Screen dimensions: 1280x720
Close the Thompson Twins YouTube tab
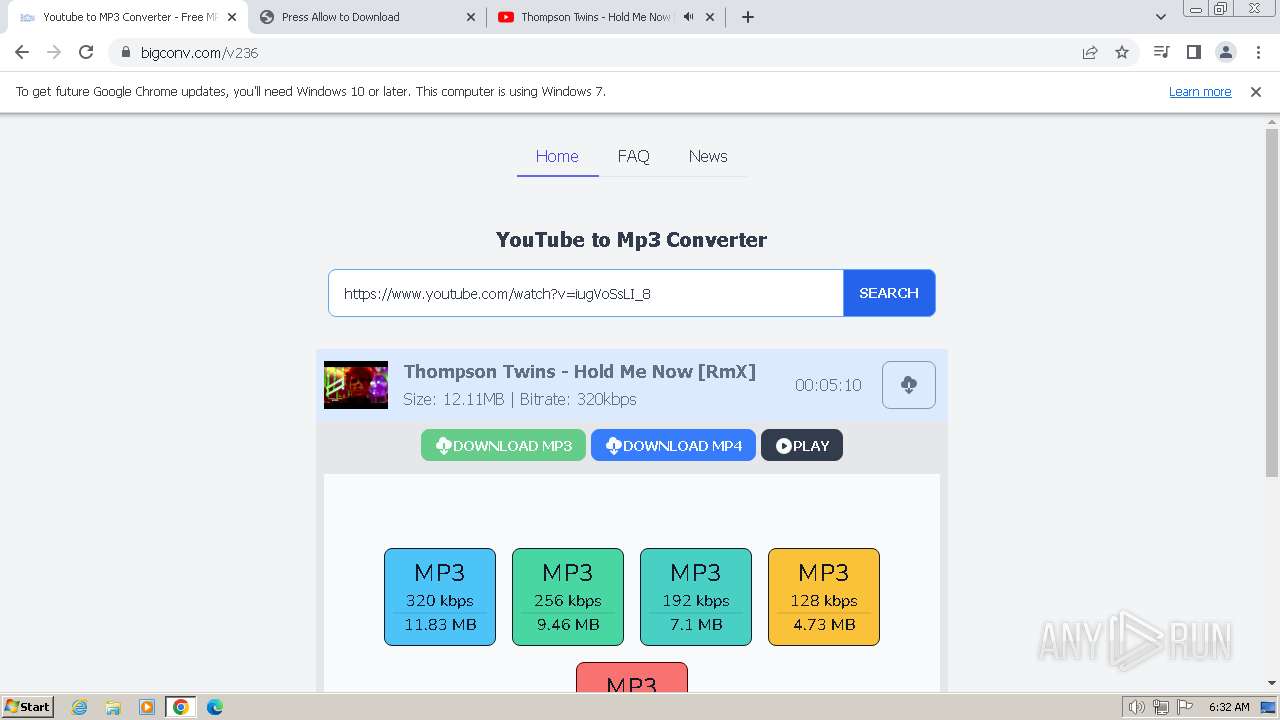(710, 17)
